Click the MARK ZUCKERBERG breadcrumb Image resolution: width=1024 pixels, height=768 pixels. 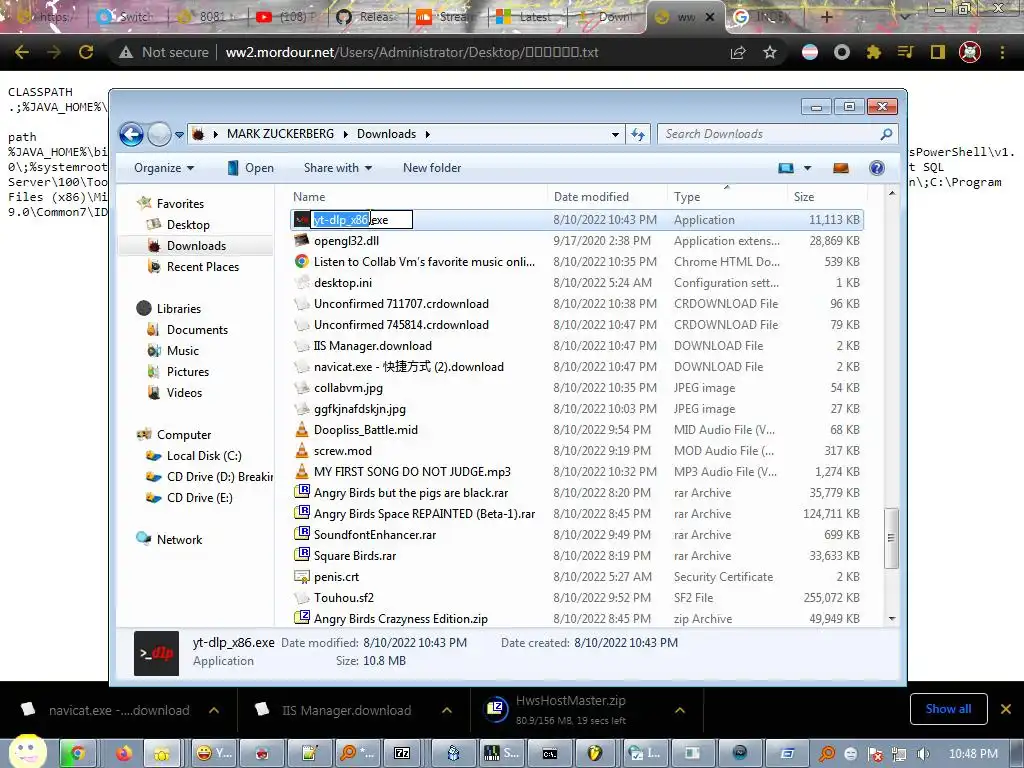pyautogui.click(x=280, y=134)
